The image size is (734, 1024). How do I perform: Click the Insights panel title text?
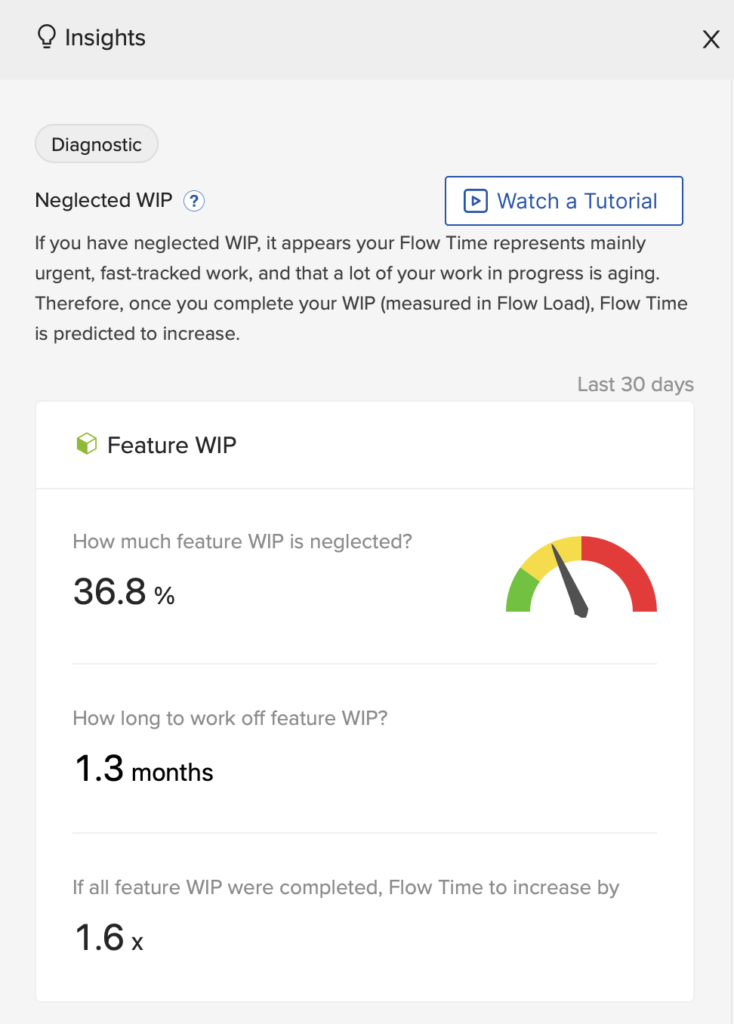105,38
